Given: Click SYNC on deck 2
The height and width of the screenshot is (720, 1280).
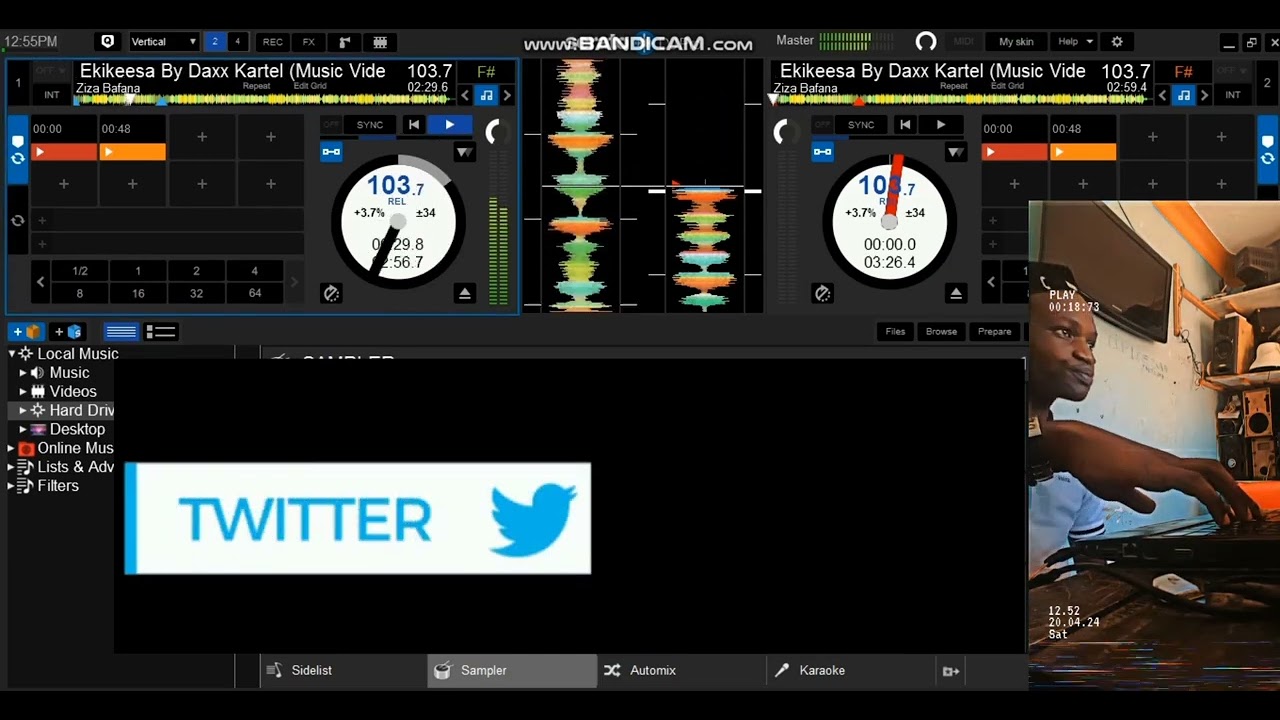Looking at the screenshot, I should (861, 125).
